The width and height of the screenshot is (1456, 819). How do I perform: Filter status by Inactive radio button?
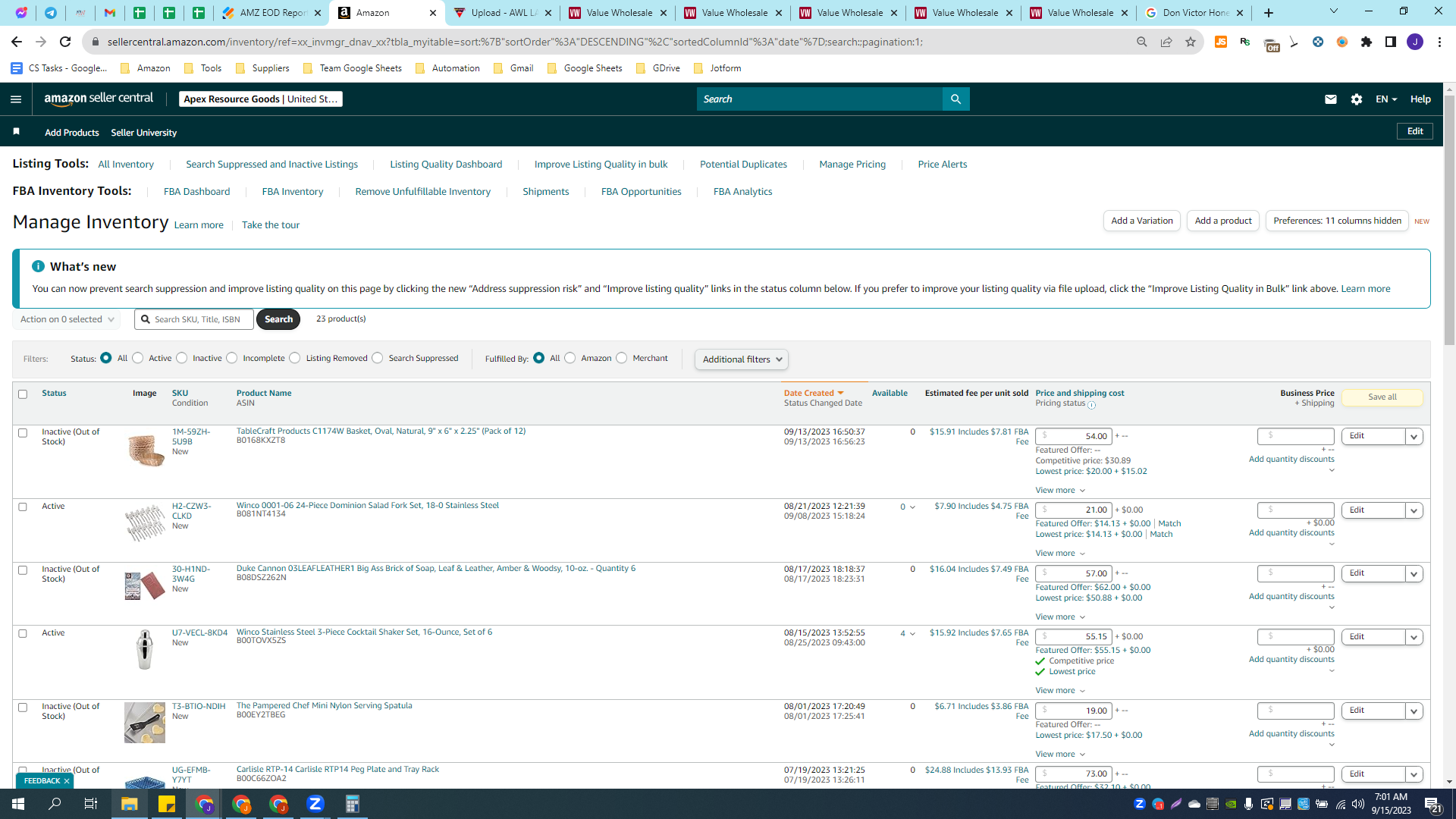click(182, 358)
